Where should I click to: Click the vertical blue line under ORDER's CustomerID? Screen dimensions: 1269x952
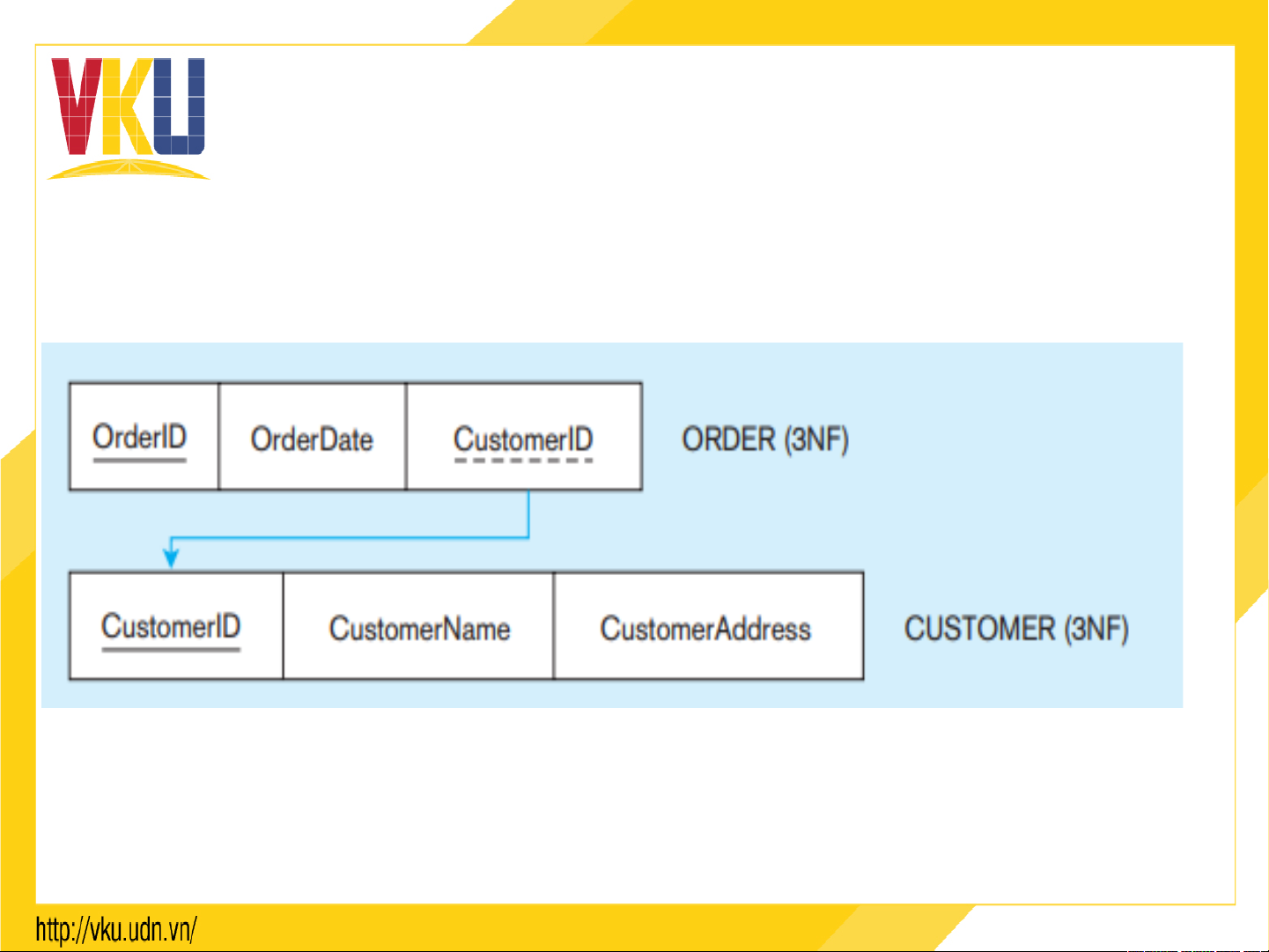528,513
